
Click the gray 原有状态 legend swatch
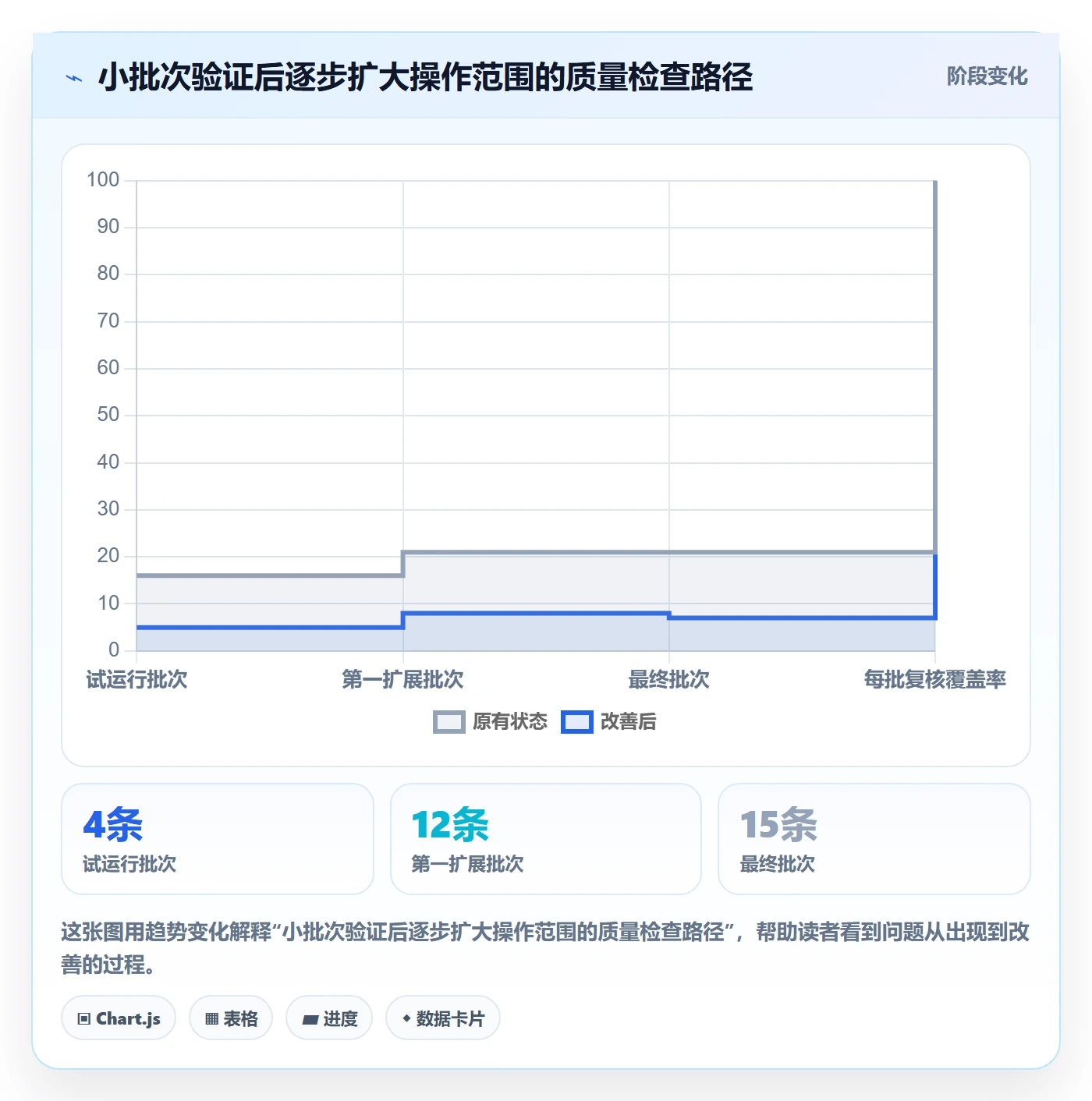(449, 722)
